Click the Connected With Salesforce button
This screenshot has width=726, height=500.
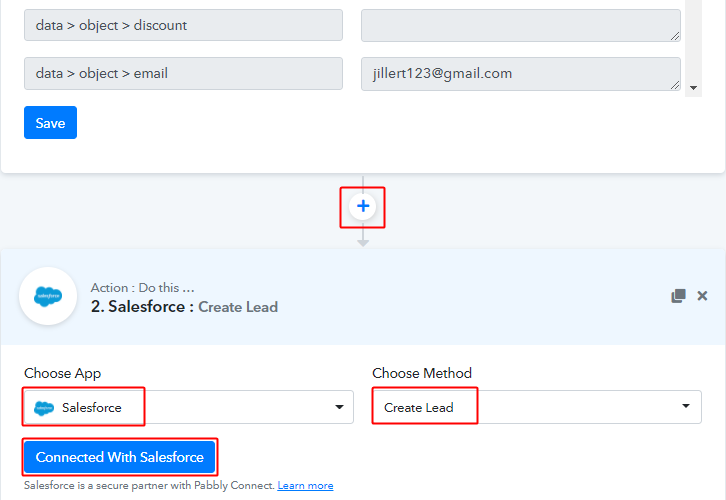click(119, 457)
